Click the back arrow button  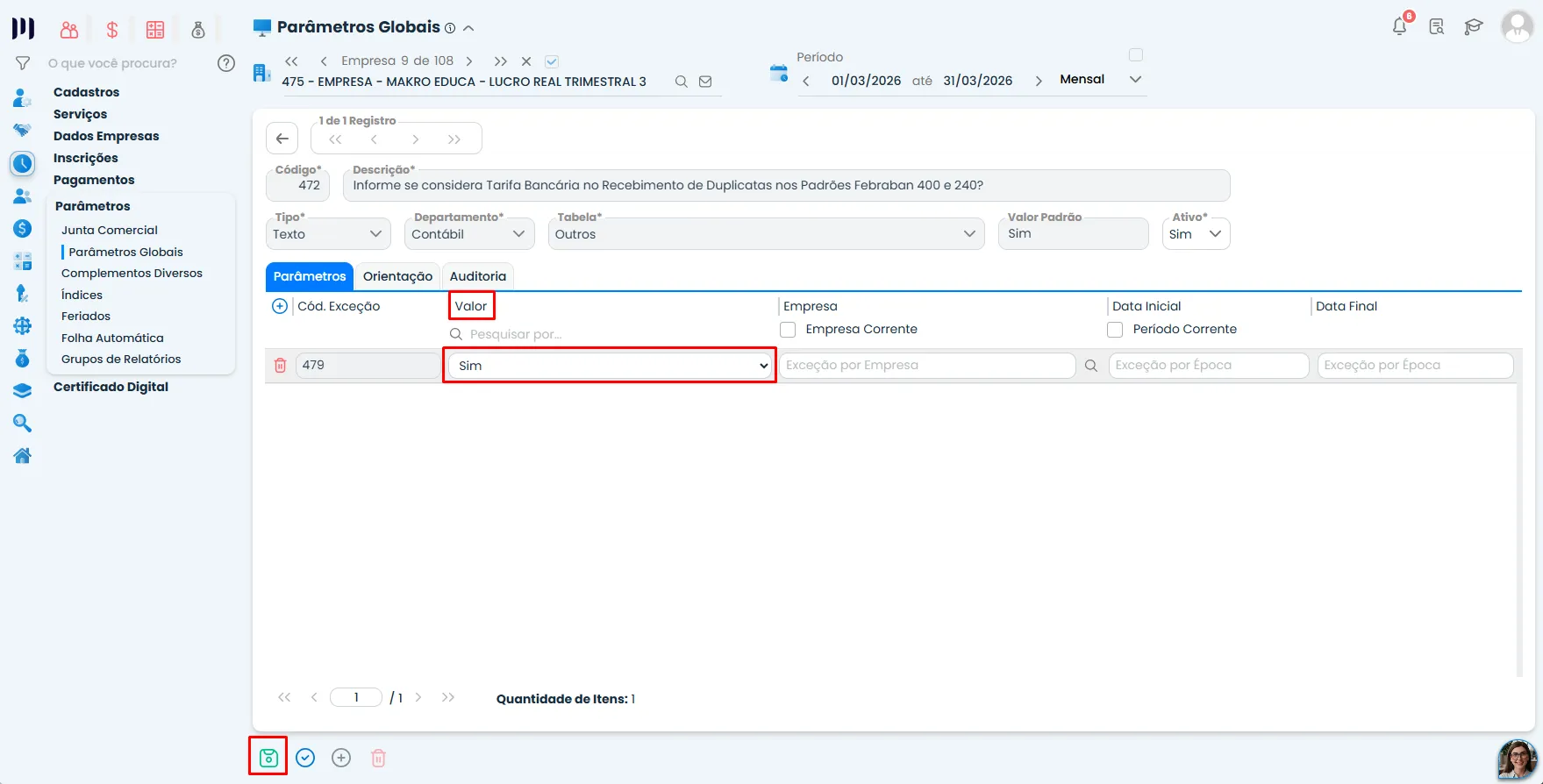[282, 139]
